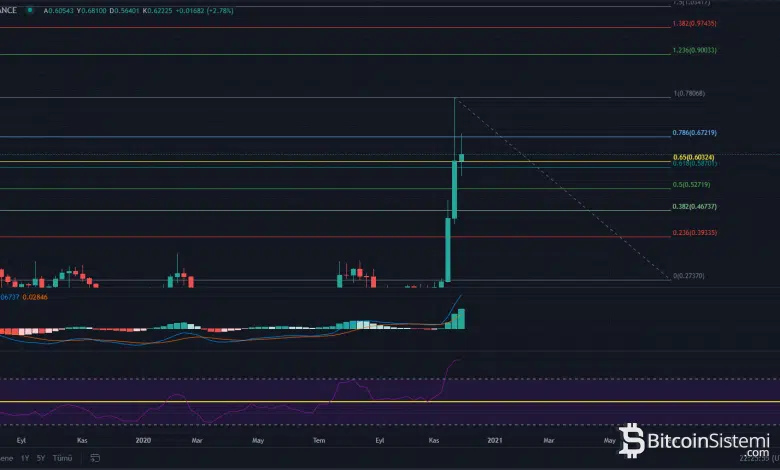
Task: Click the 1.382 Fibonacci extension label
Action: click(x=694, y=23)
